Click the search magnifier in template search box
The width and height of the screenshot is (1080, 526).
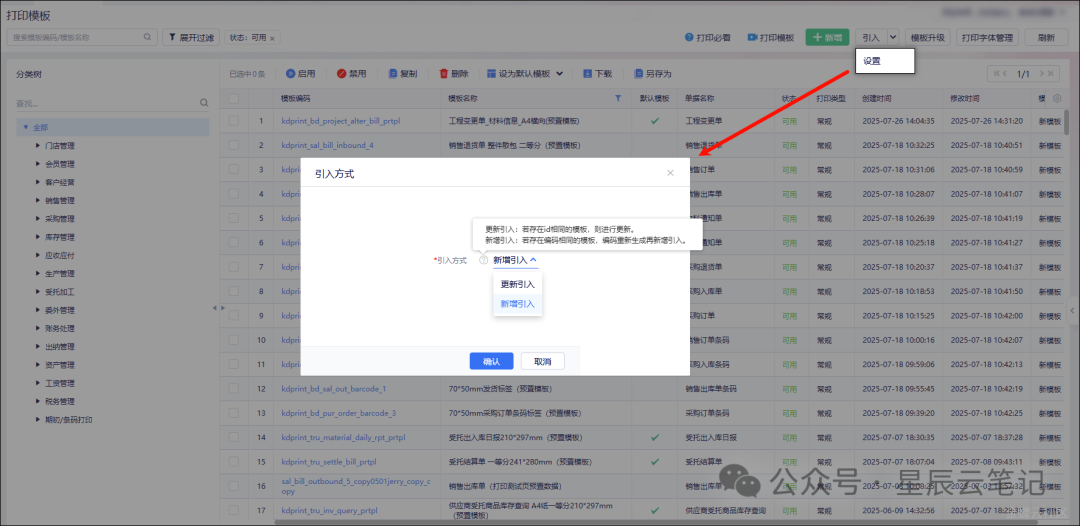point(148,37)
